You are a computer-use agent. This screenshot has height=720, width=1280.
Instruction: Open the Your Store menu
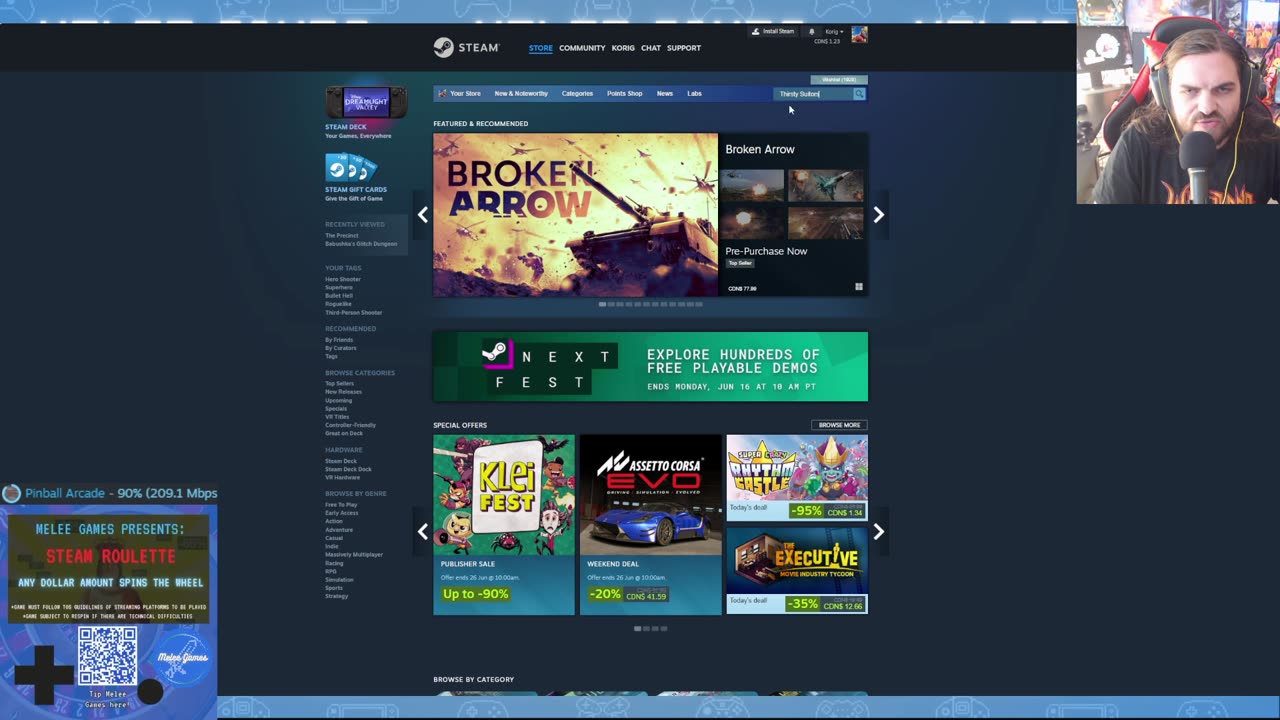pos(465,93)
